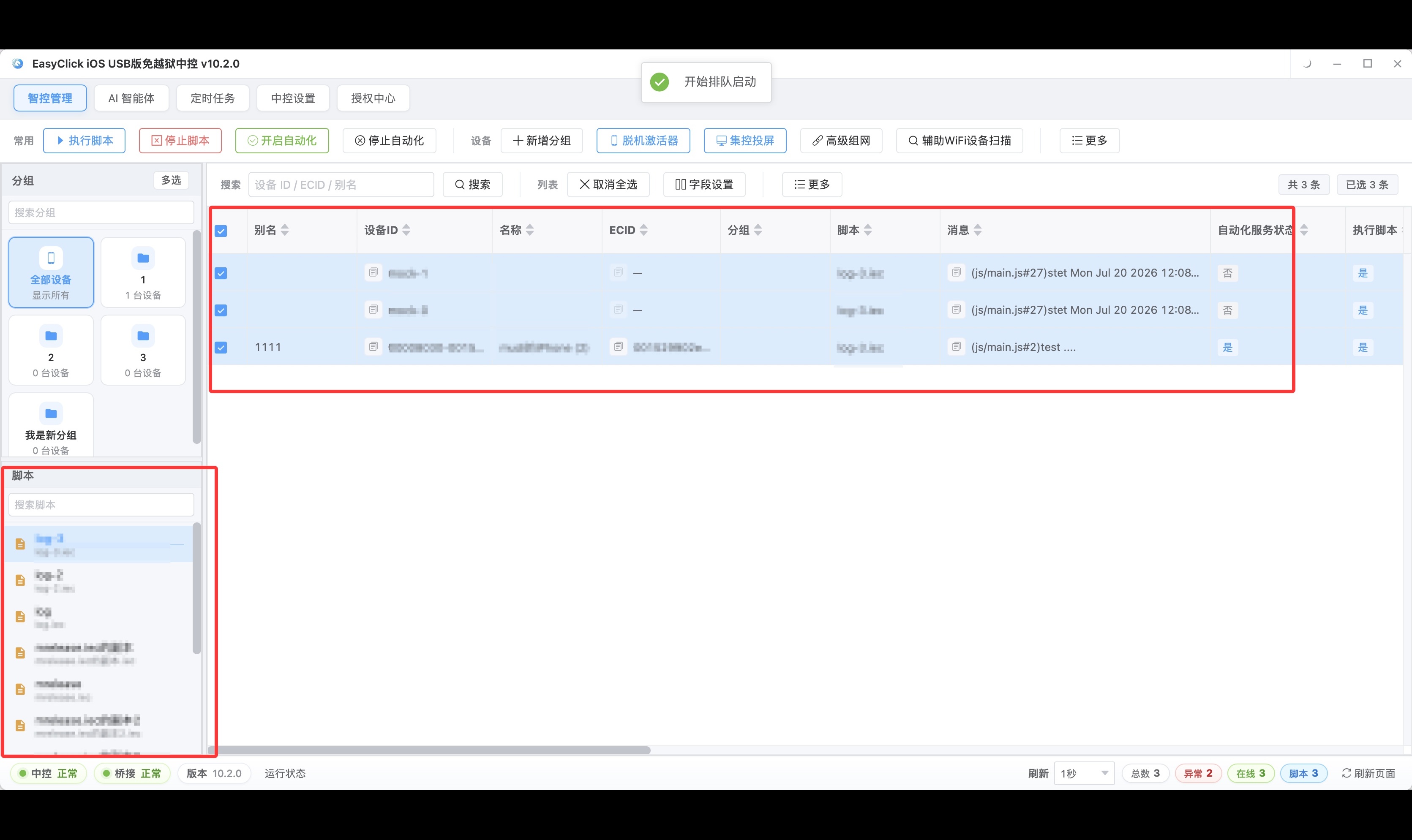This screenshot has width=1412, height=840.
Task: Copy device ID icon in the 1111 row
Action: click(373, 346)
